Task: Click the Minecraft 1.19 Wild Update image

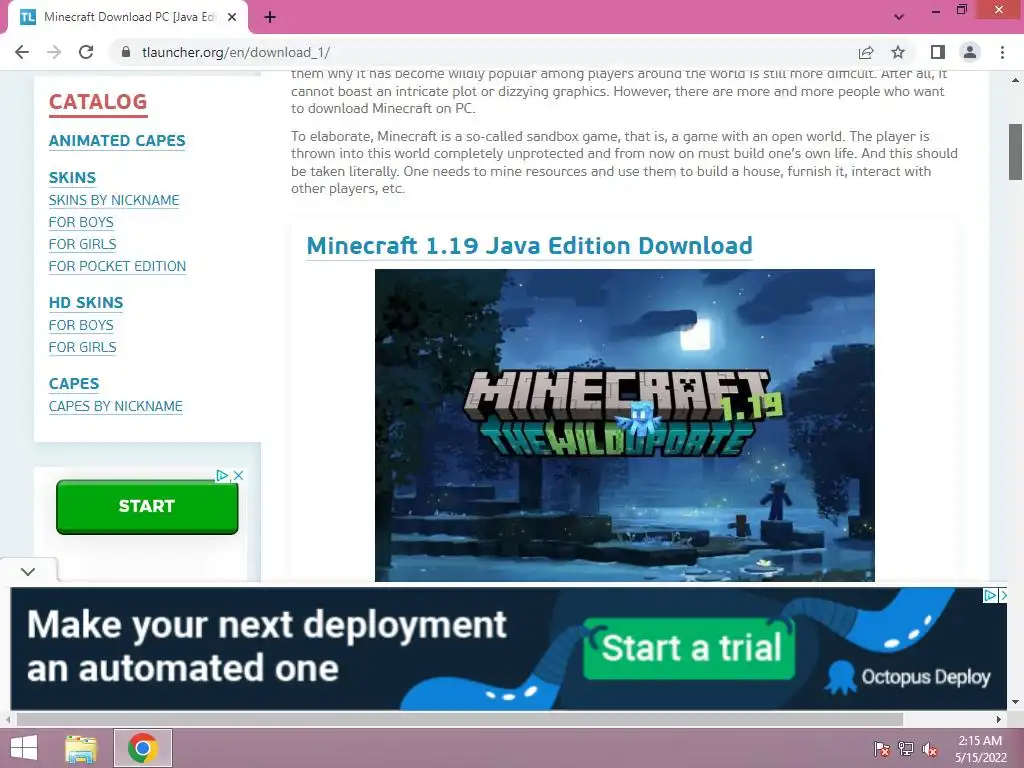Action: (x=624, y=425)
